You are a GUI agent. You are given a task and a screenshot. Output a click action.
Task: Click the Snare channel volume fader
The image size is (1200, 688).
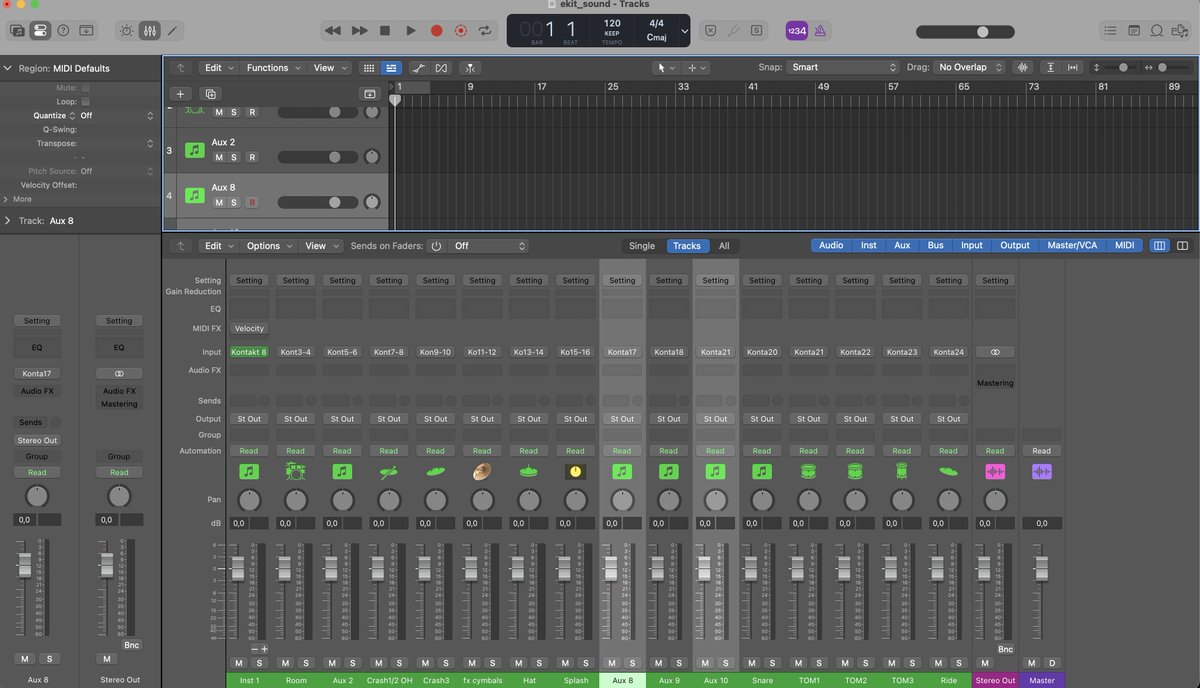tap(750, 569)
